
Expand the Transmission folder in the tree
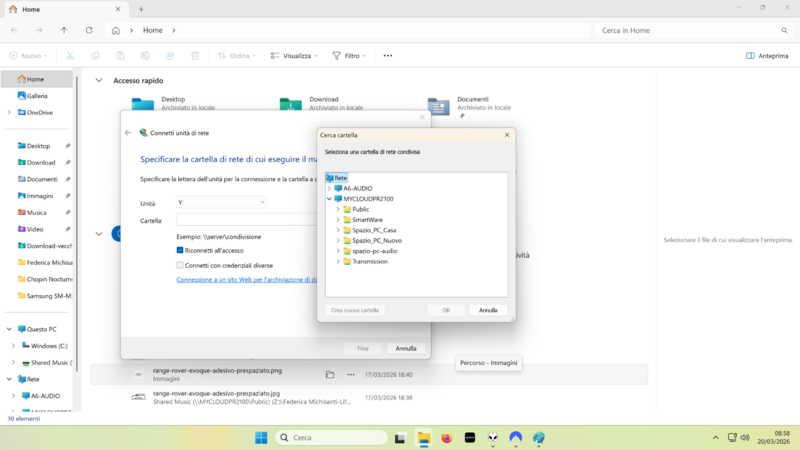pyautogui.click(x=338, y=261)
